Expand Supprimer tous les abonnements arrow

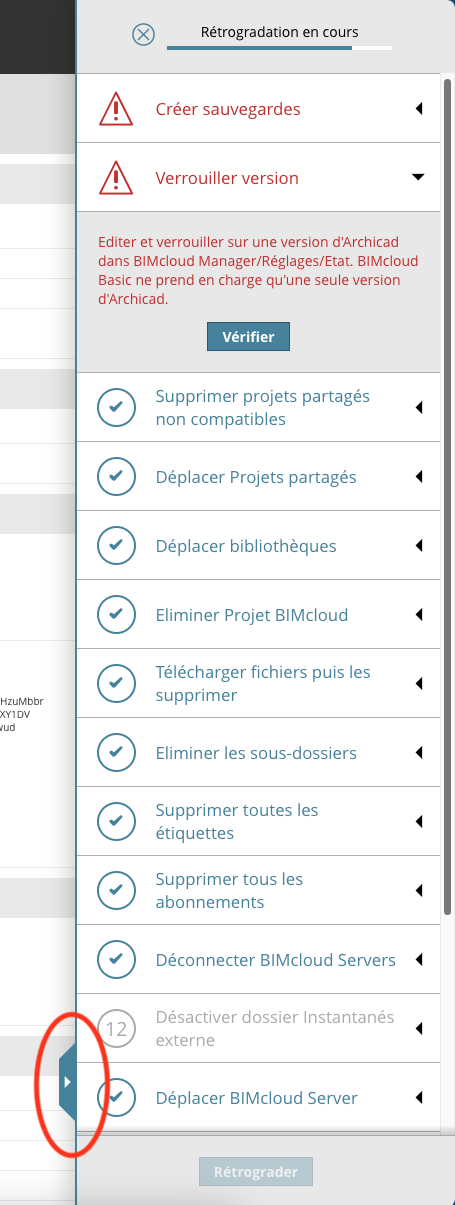(419, 890)
